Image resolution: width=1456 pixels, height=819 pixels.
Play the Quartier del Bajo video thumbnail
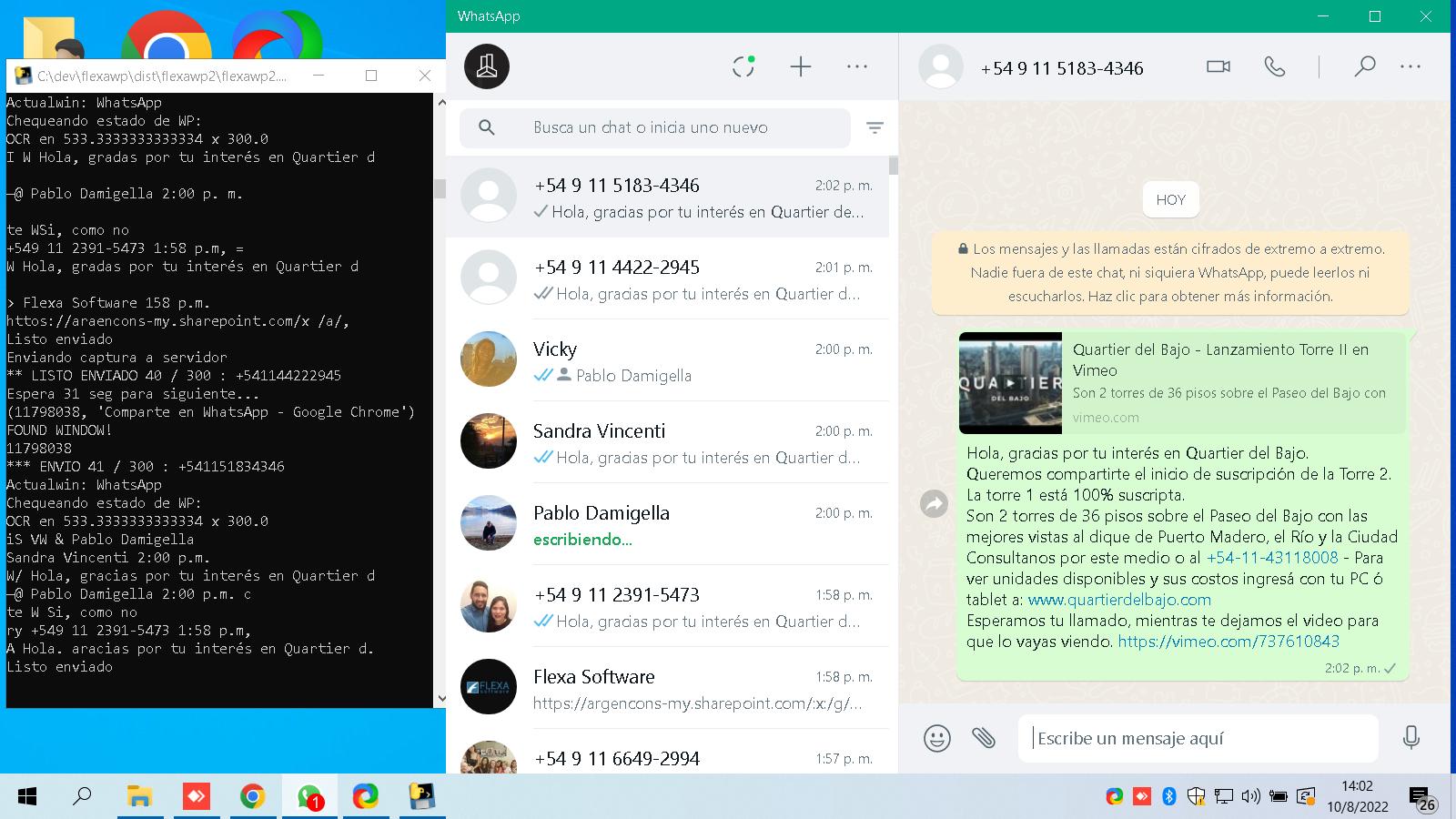1010,383
